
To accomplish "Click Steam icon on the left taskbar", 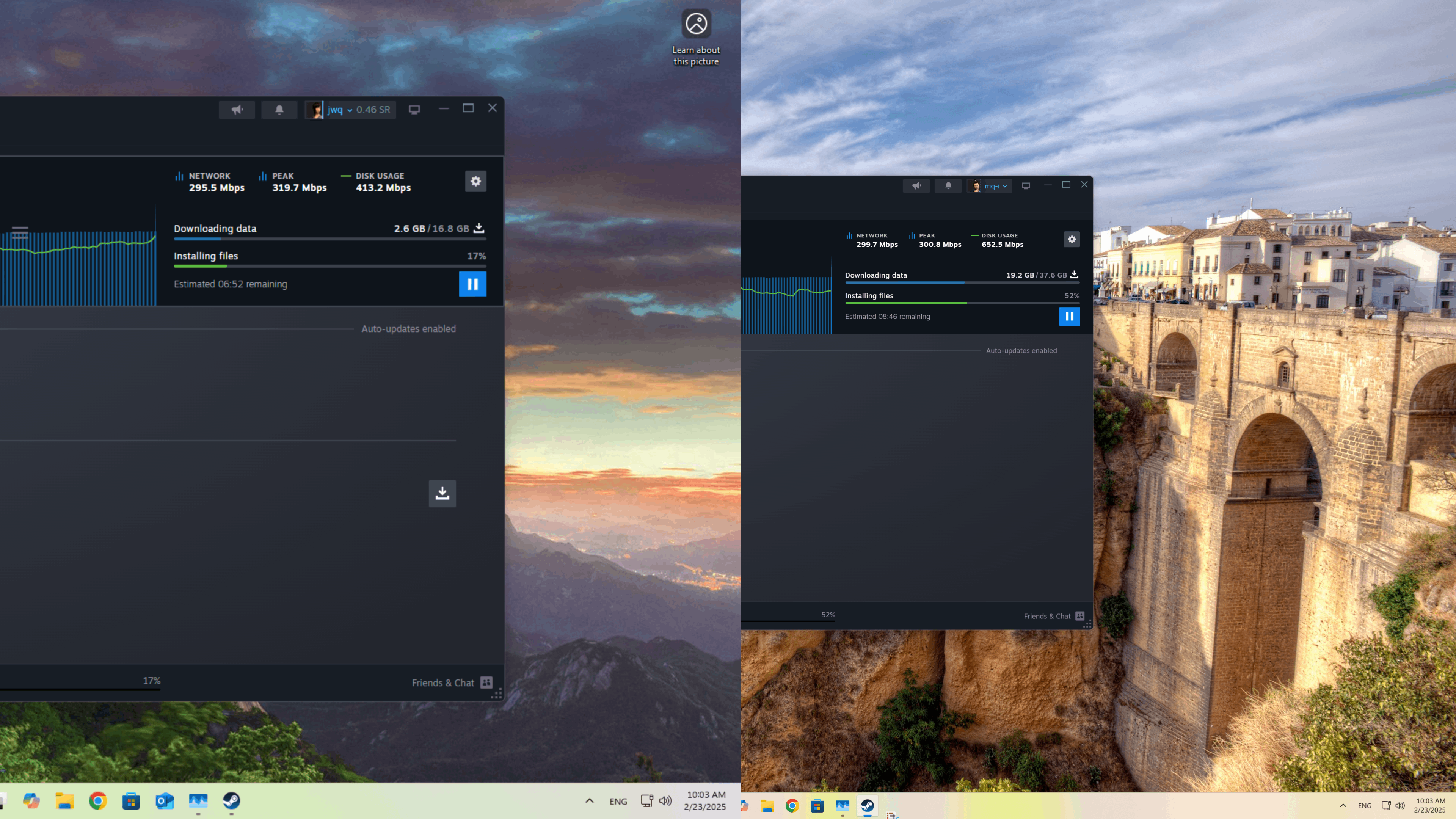I will pyautogui.click(x=231, y=801).
